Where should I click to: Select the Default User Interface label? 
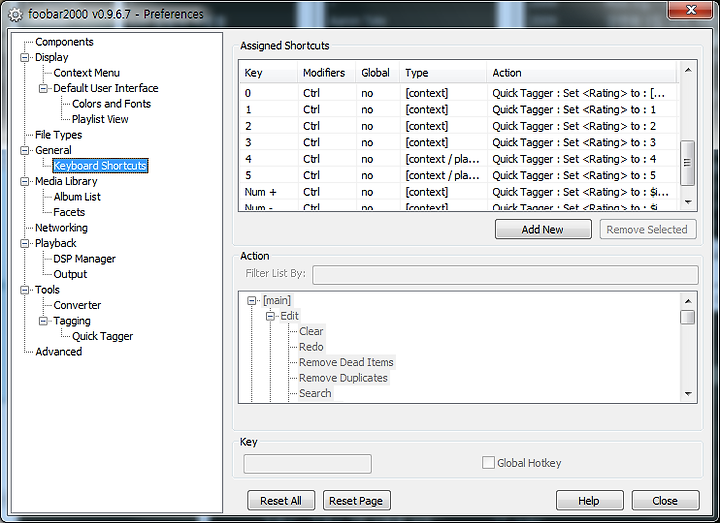pos(106,88)
